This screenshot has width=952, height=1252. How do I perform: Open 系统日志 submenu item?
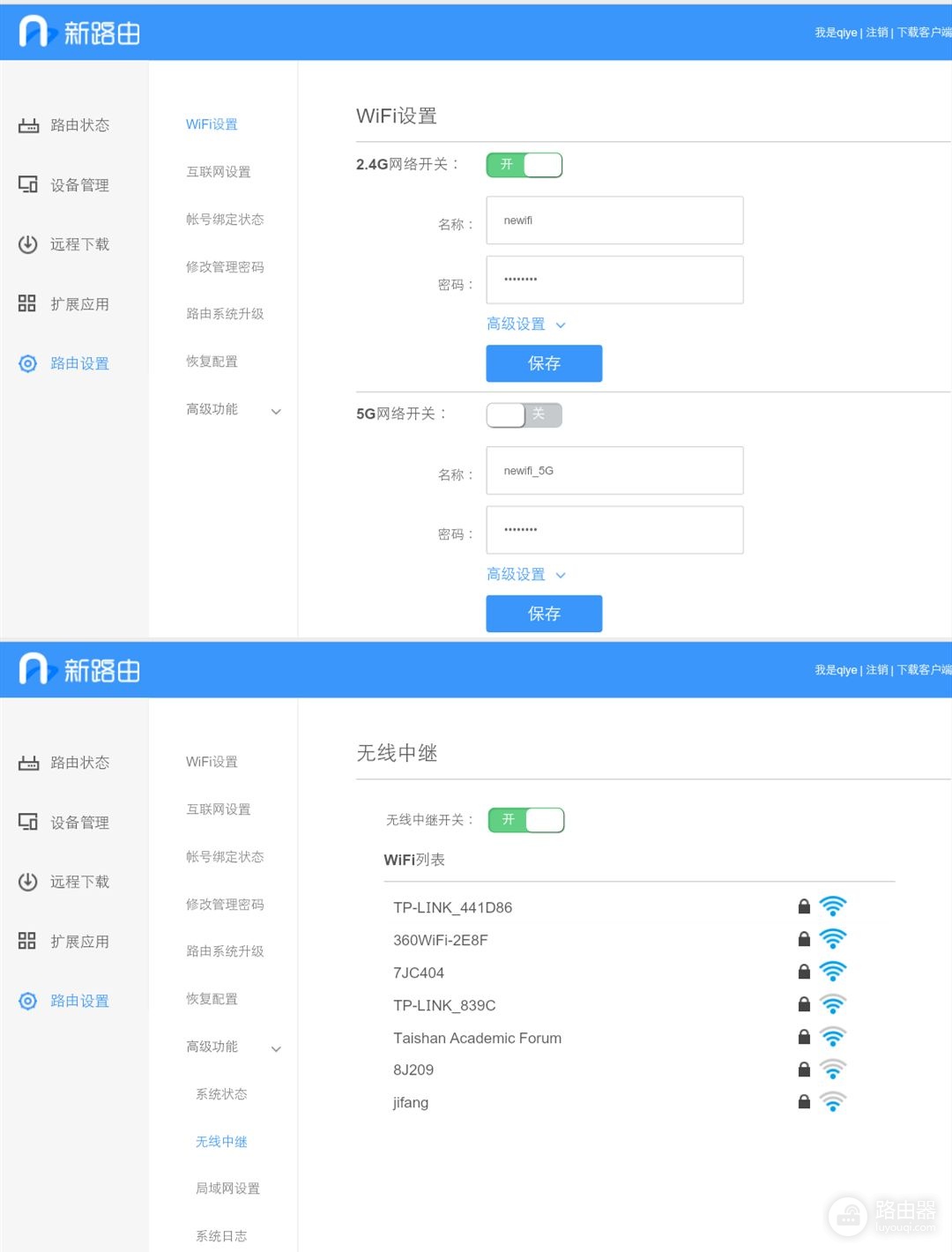point(221,1236)
